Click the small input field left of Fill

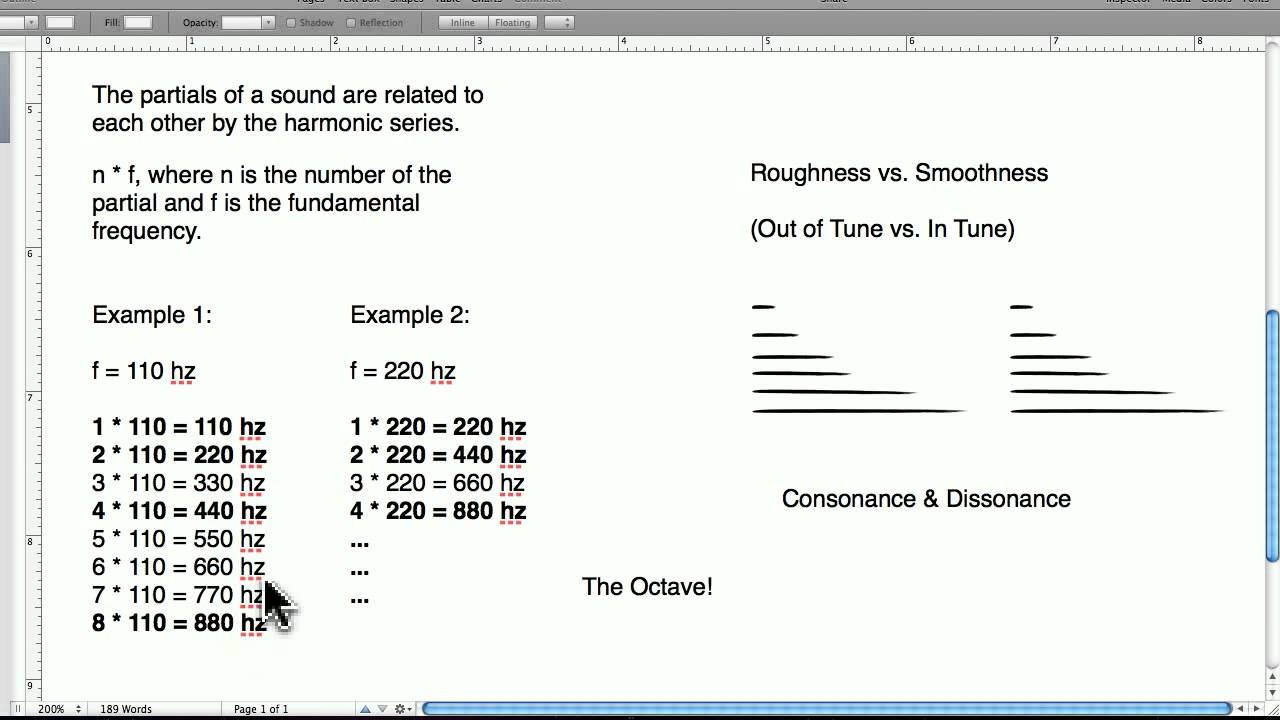60,22
